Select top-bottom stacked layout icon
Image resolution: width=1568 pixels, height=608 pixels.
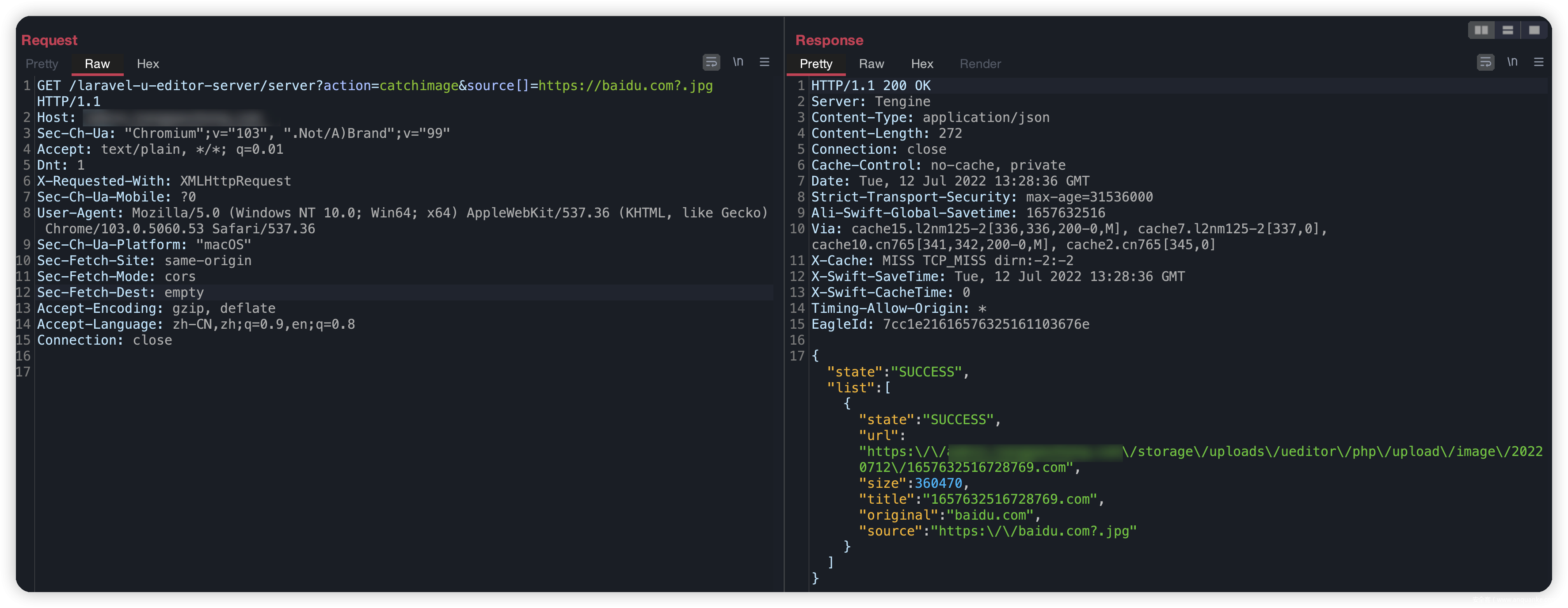pyautogui.click(x=1508, y=30)
